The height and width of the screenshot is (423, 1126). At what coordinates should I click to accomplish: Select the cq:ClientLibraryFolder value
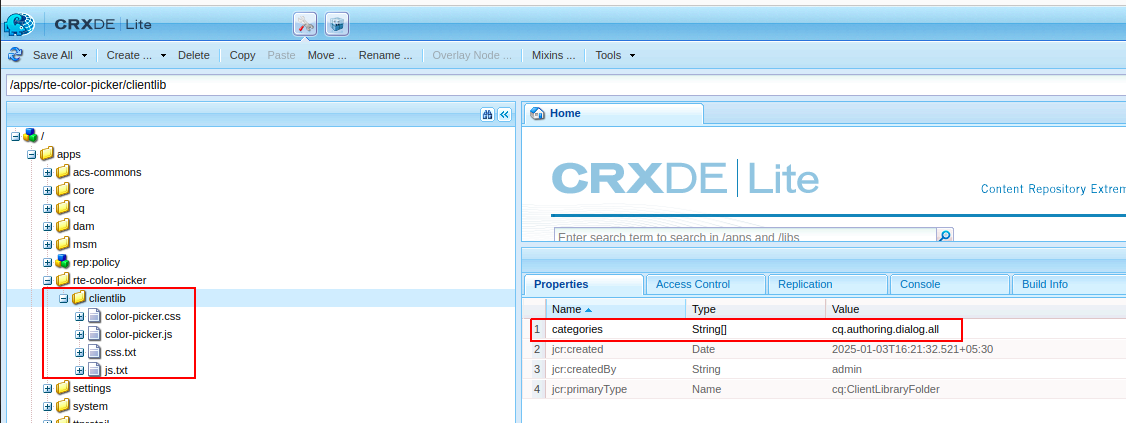[x=885, y=389]
